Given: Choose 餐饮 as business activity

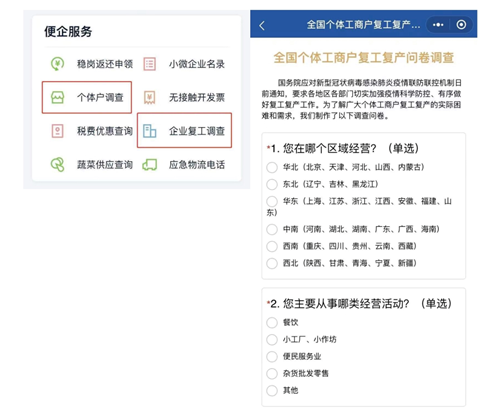Looking at the screenshot, I should (x=272, y=323).
